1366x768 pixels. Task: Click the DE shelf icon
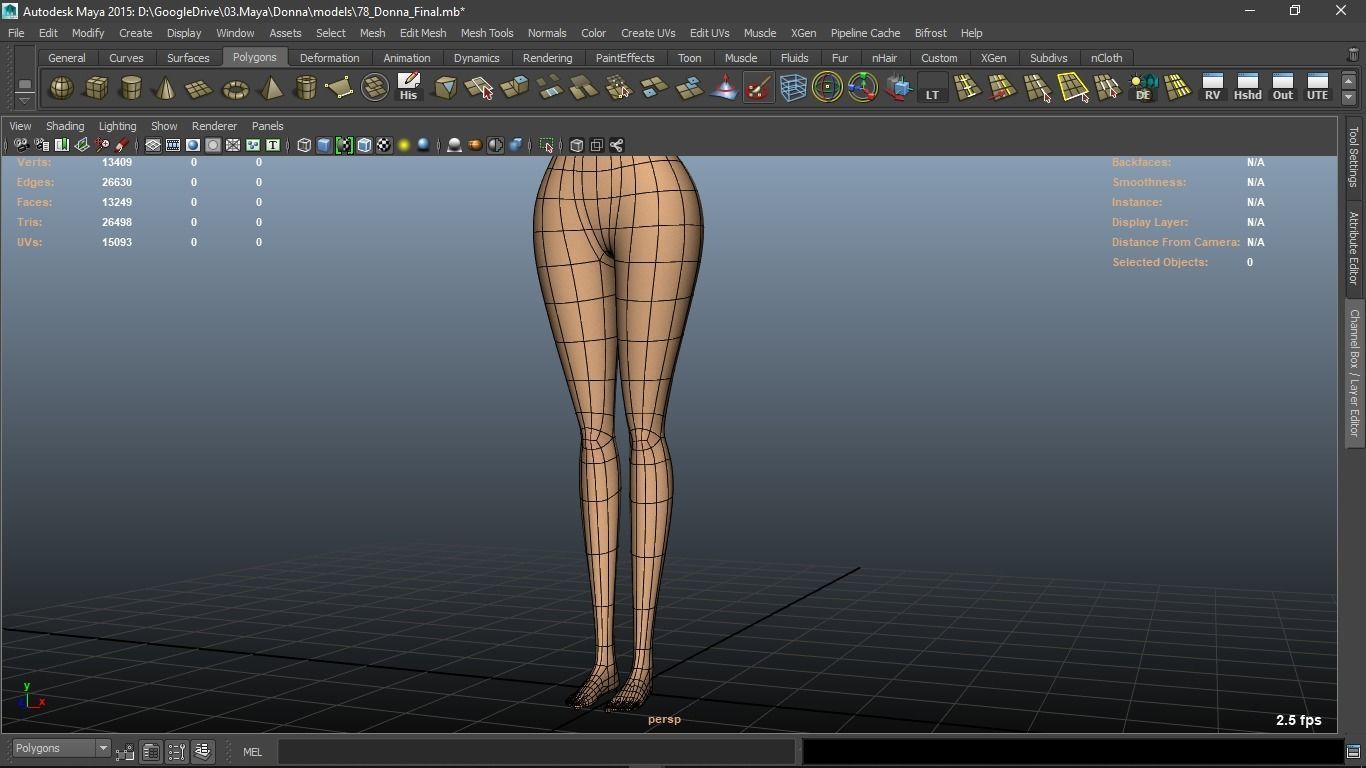point(1143,88)
